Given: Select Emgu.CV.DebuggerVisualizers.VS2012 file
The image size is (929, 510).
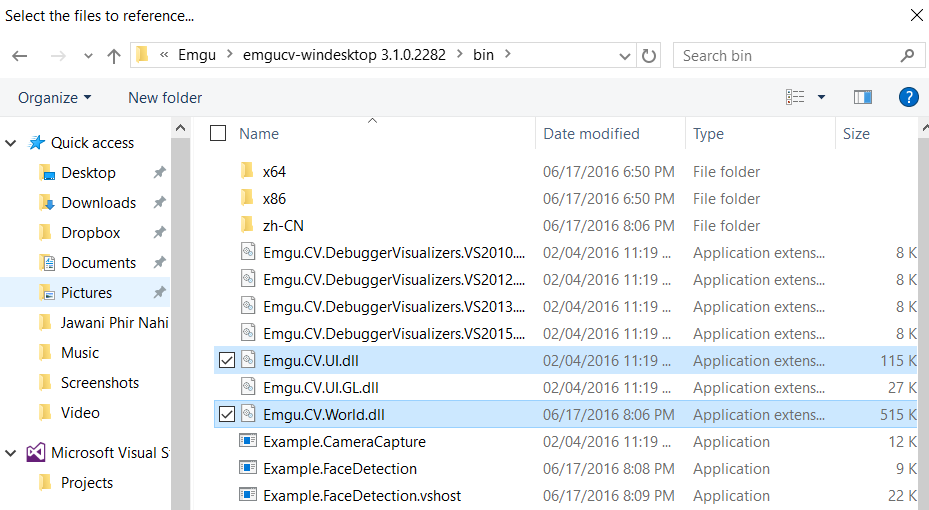Looking at the screenshot, I should click(x=393, y=280).
